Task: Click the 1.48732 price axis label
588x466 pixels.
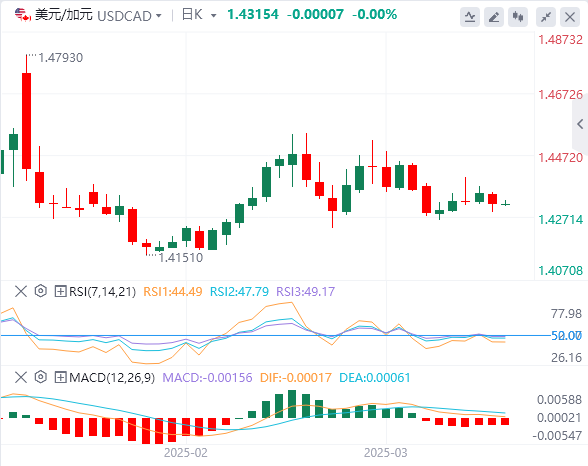Action: 561,40
